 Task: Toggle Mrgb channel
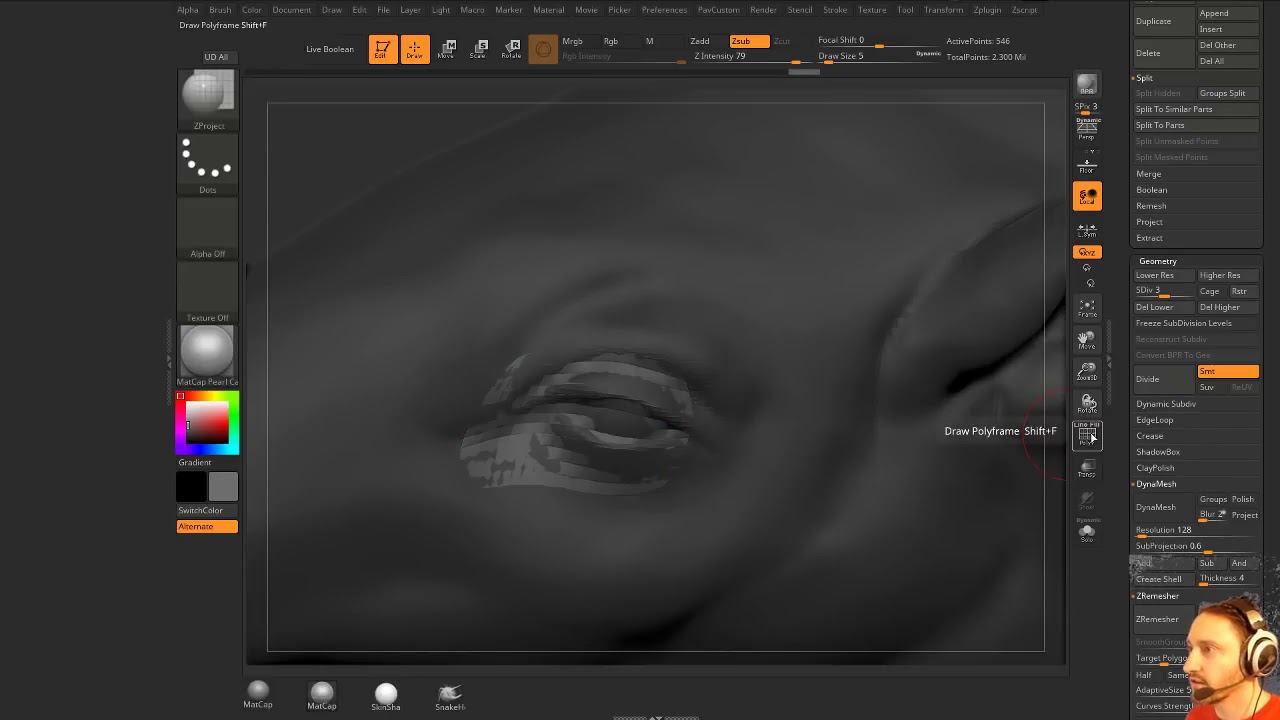(x=572, y=41)
